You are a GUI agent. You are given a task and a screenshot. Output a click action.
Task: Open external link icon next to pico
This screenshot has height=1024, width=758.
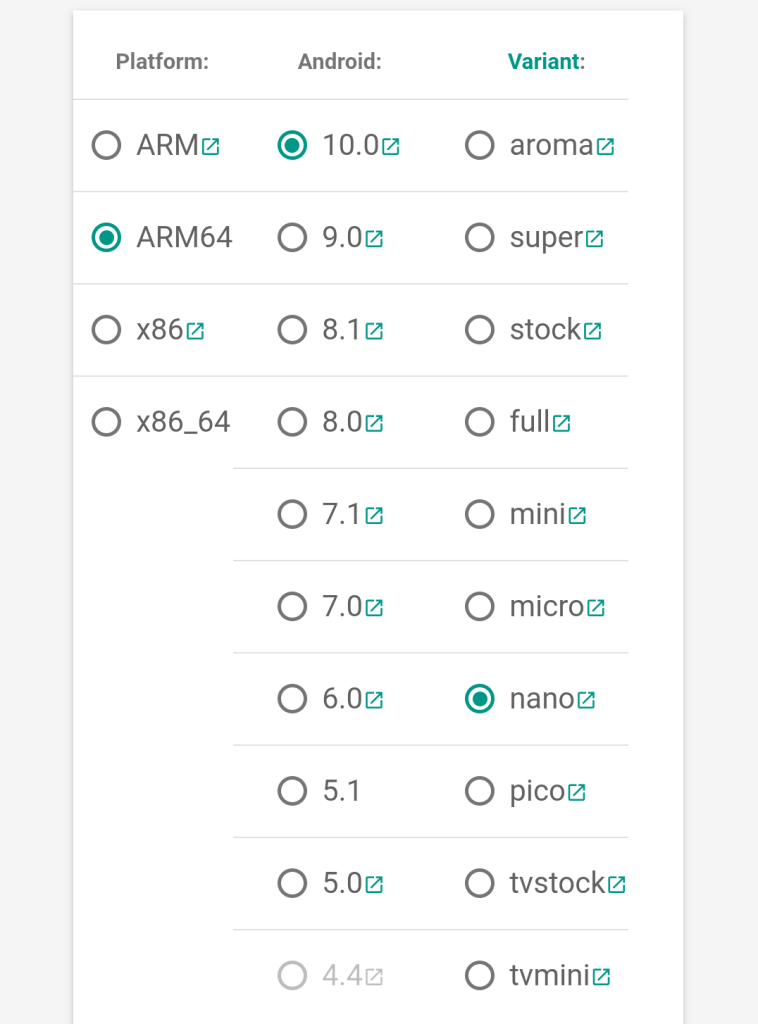[x=576, y=793]
